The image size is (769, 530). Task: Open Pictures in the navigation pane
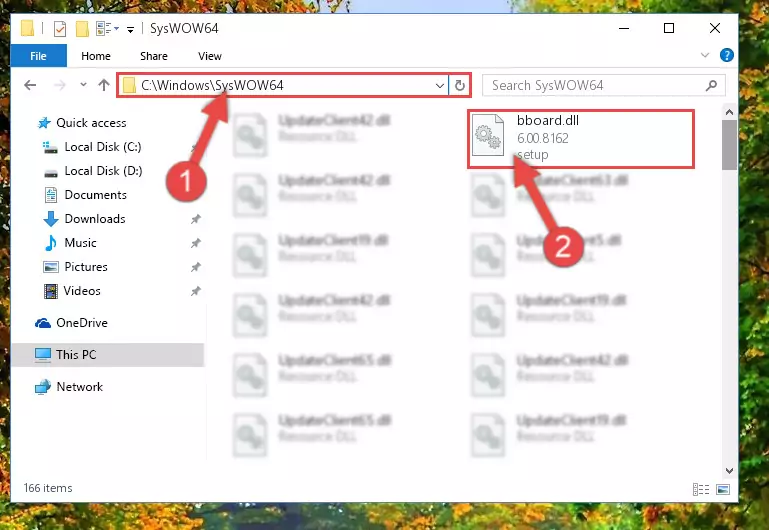coord(86,267)
